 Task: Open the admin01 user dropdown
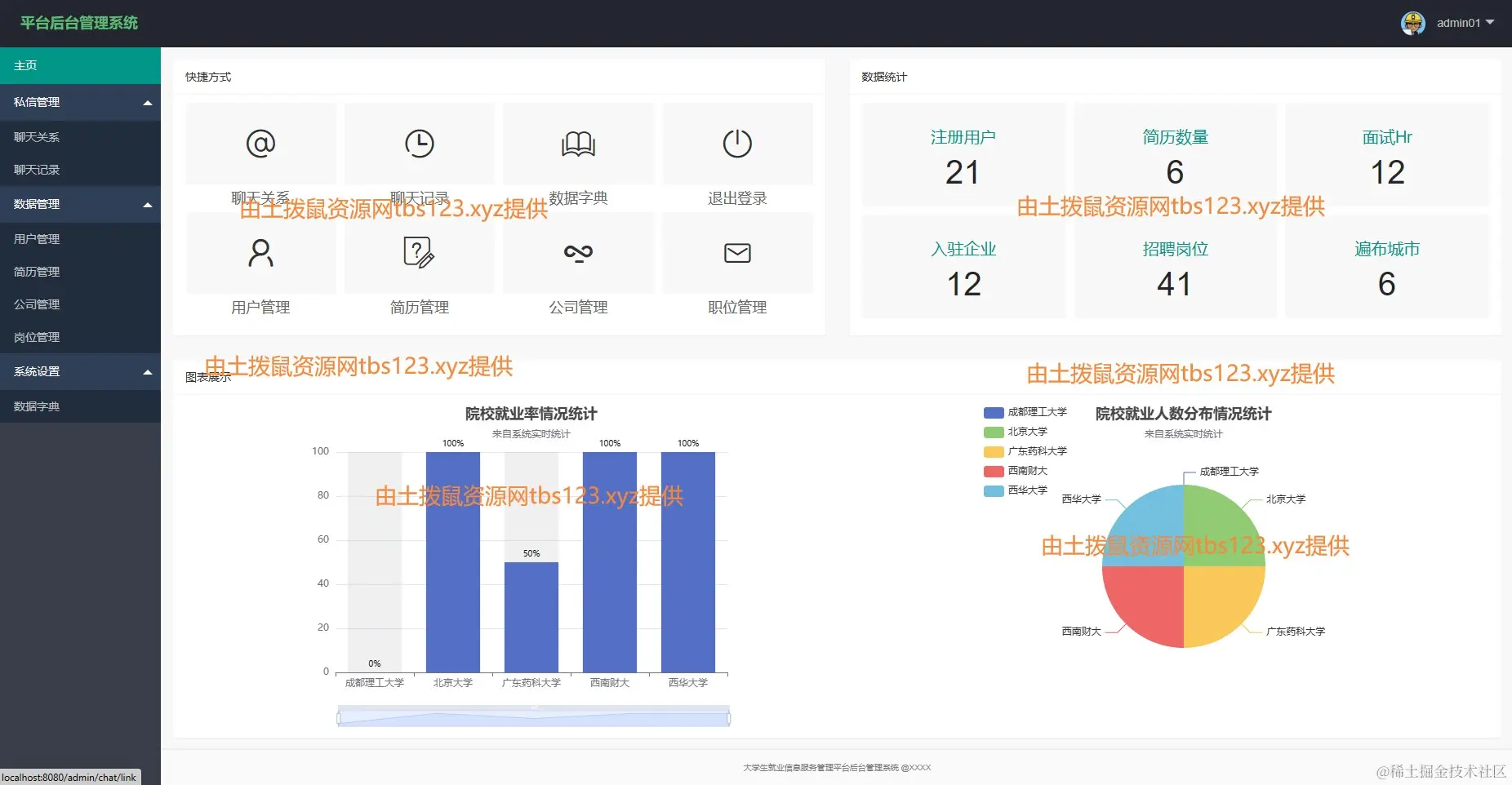[x=1465, y=23]
